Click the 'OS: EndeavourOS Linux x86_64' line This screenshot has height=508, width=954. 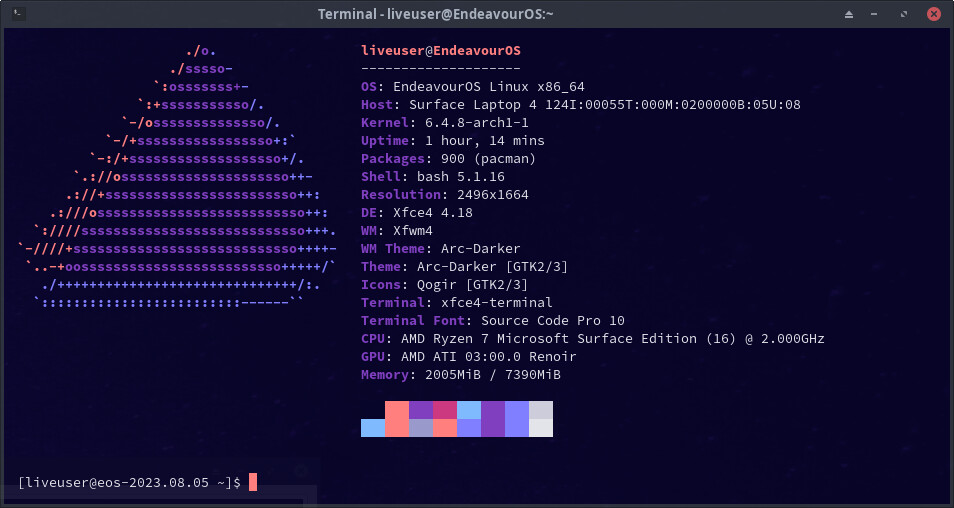click(473, 86)
